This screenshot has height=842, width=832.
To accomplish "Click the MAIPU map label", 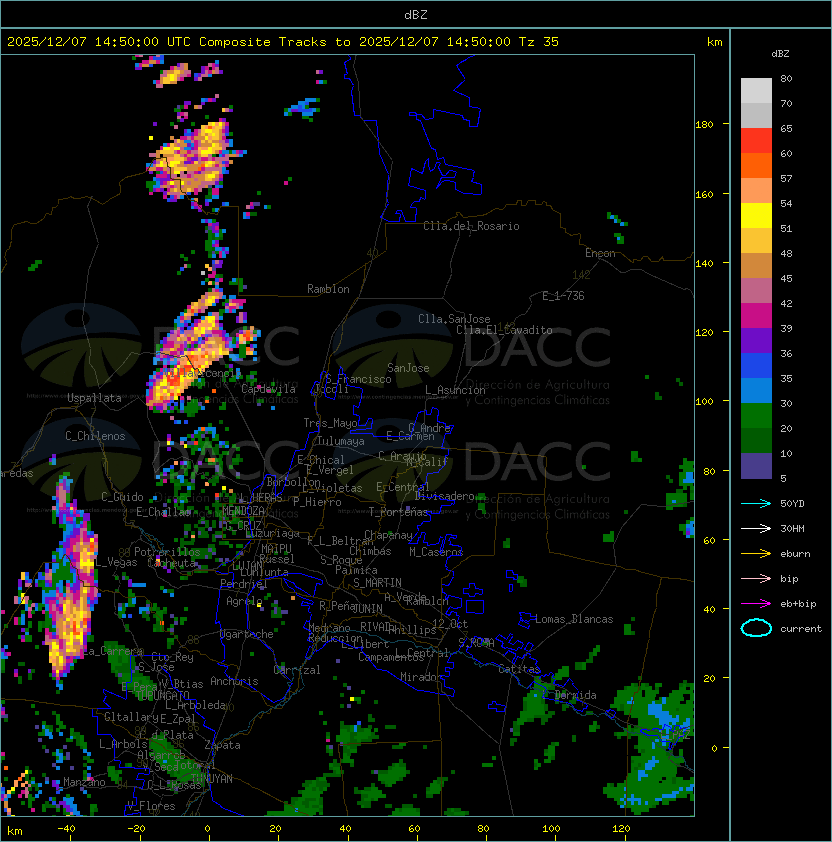I will point(276,549).
